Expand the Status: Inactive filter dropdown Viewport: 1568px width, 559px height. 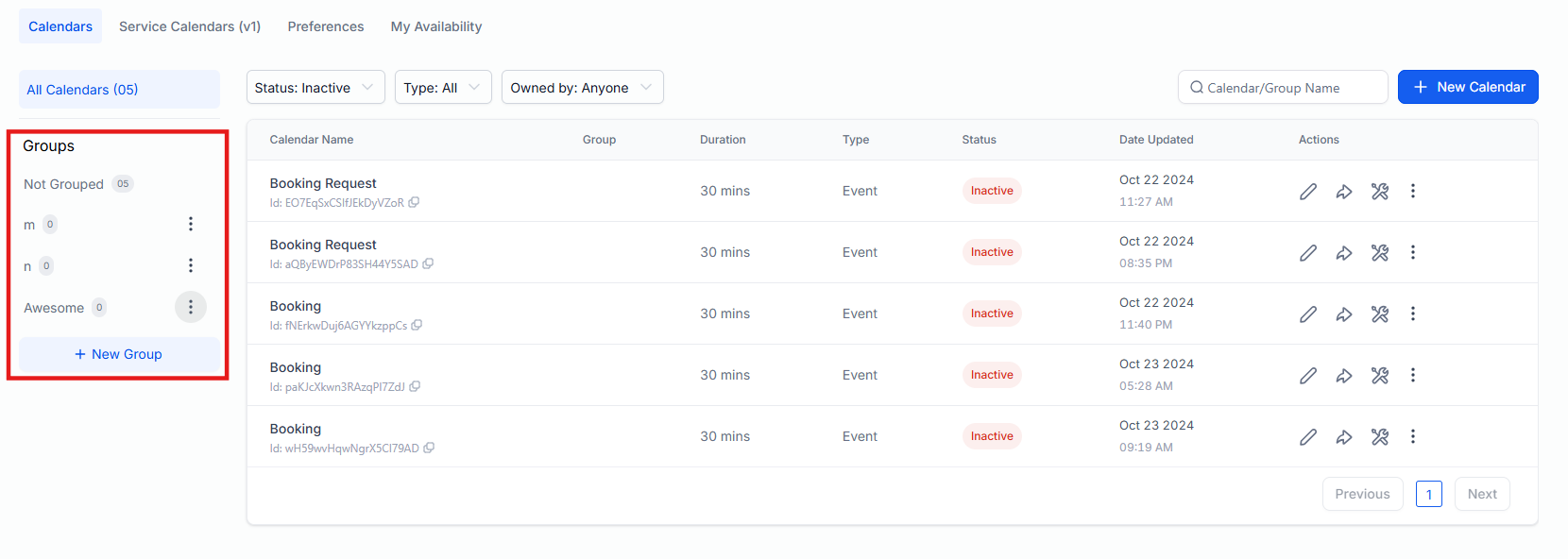point(315,88)
